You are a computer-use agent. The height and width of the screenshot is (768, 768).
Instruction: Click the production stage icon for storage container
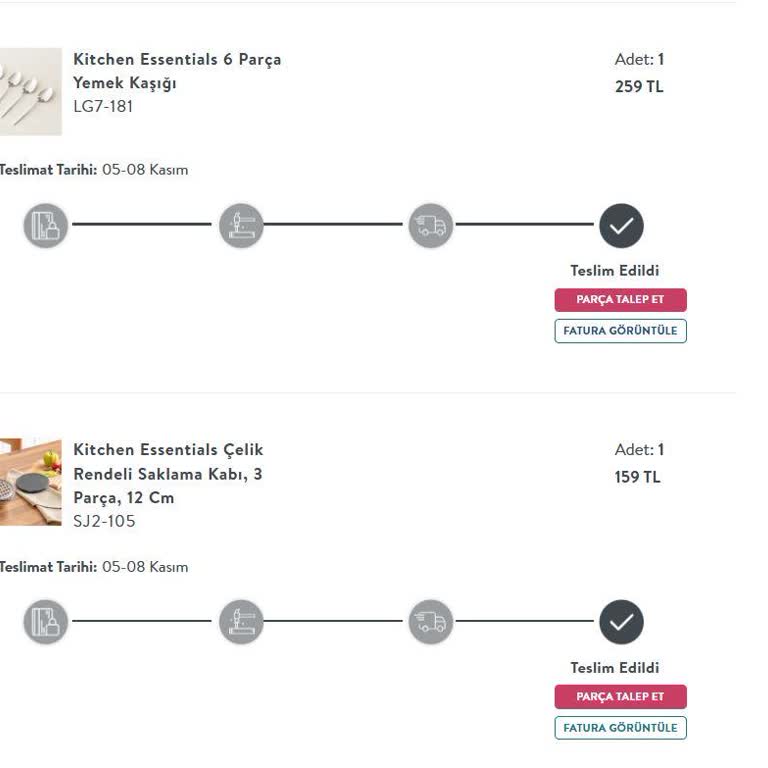(241, 623)
